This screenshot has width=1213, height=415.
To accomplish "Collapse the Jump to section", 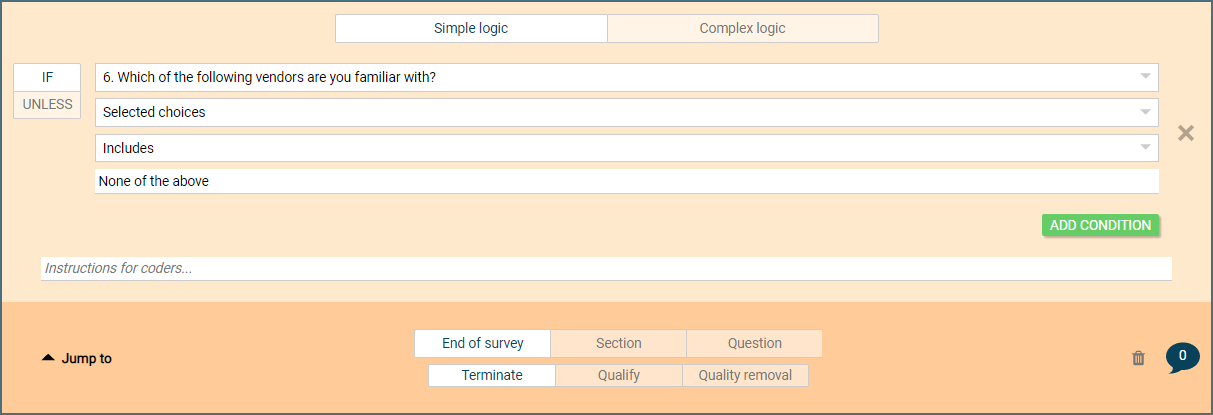I will click(77, 358).
